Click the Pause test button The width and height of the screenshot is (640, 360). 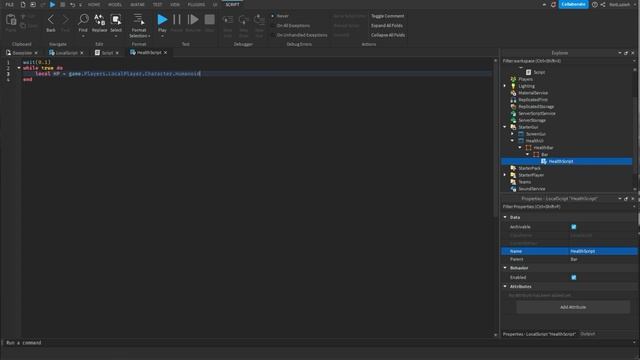point(177,19)
